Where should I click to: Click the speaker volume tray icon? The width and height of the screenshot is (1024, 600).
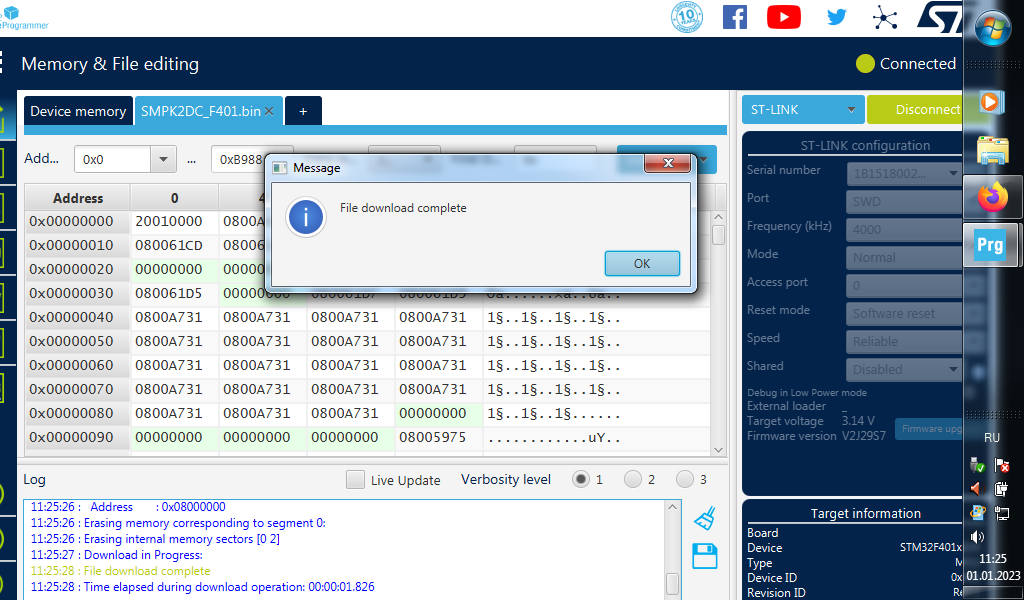[978, 537]
